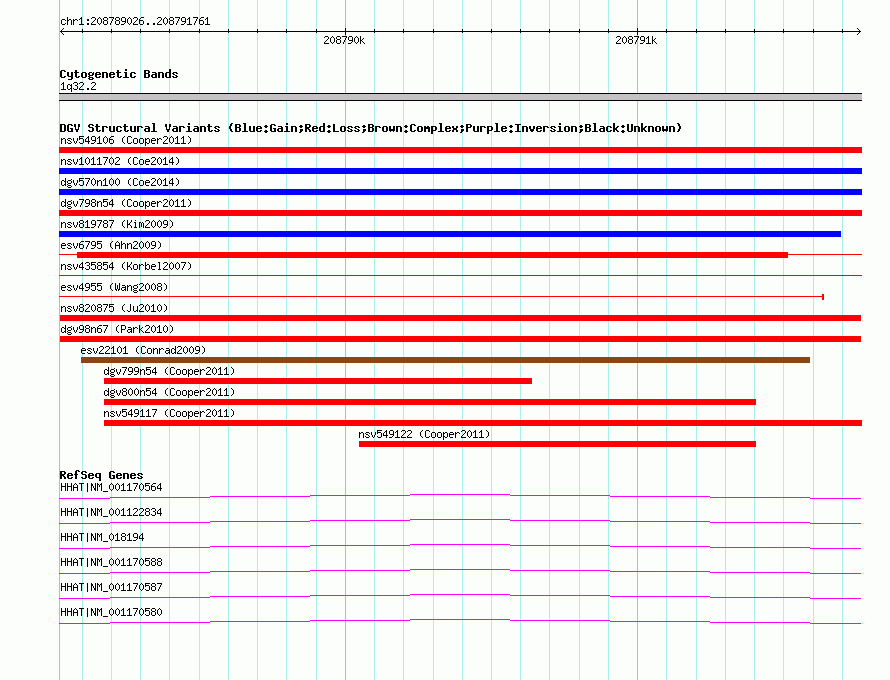Viewport: 890px width, 680px height.
Task: Click dgv798n54 (Cooper2011) label
Action: pyautogui.click(x=126, y=203)
